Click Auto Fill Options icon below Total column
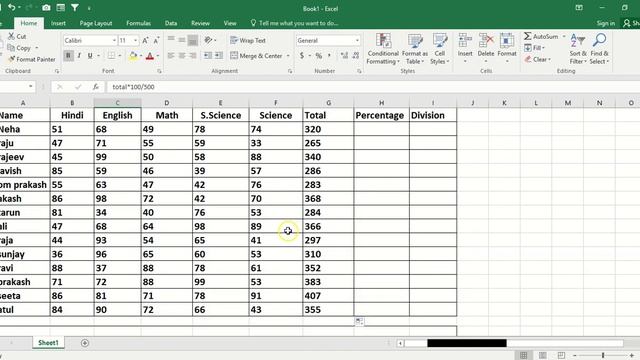Image resolution: width=640 pixels, height=360 pixels. 359,322
